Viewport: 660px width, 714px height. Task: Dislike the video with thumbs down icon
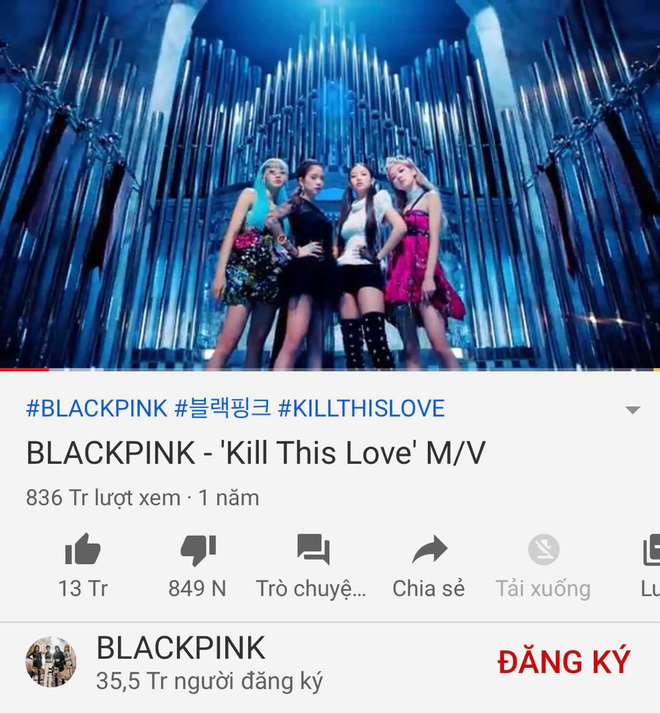pos(198,550)
